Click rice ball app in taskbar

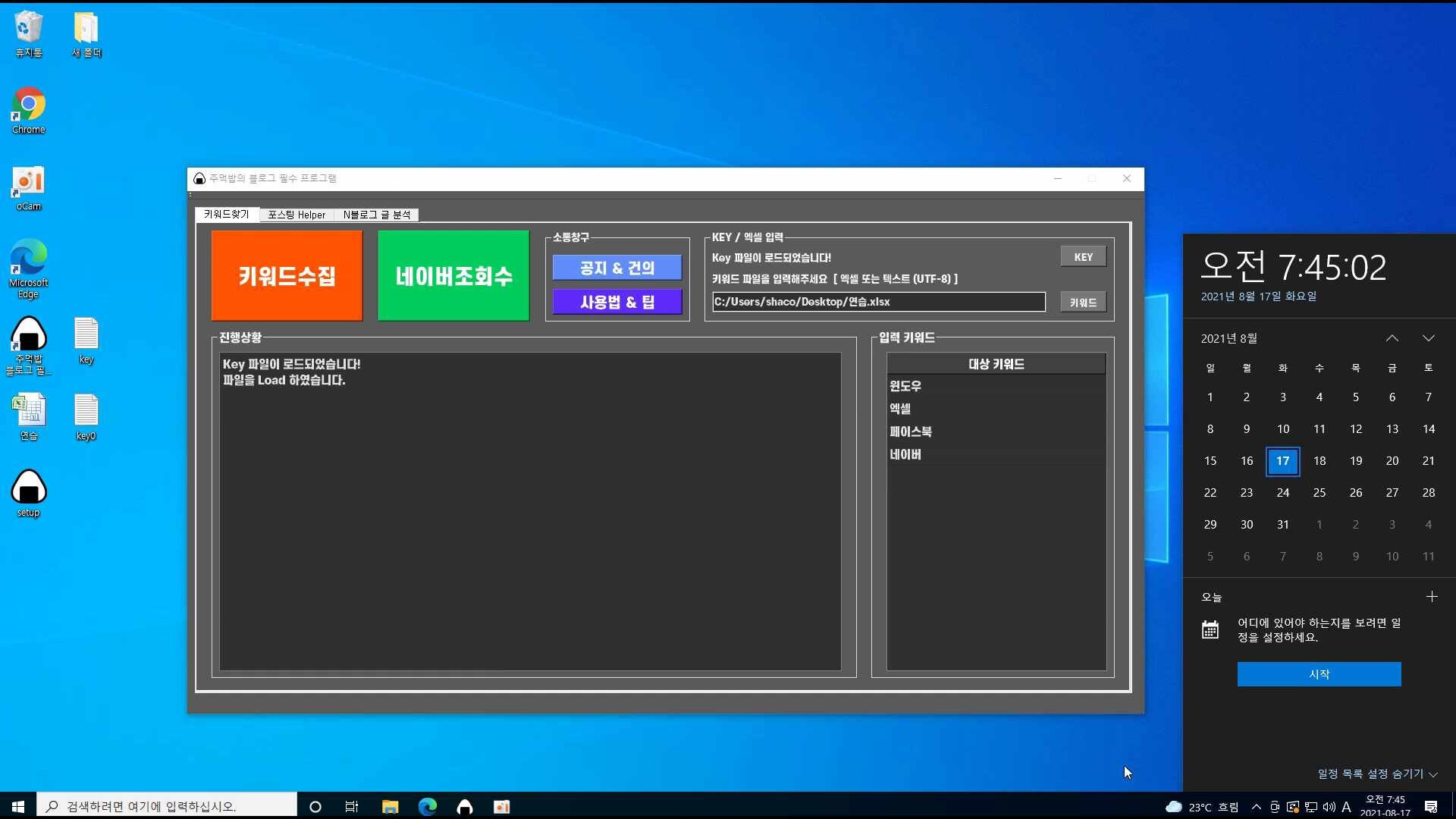[x=464, y=807]
